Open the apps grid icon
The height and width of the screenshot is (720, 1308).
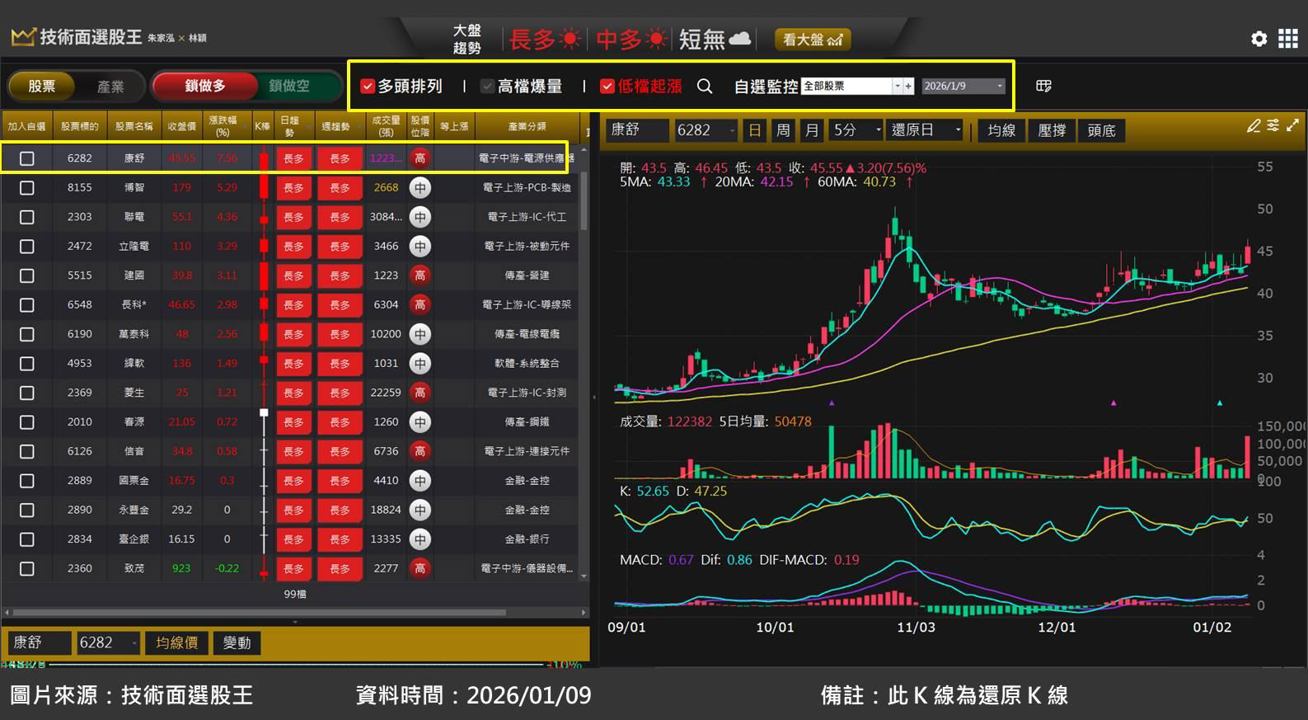coord(1288,39)
